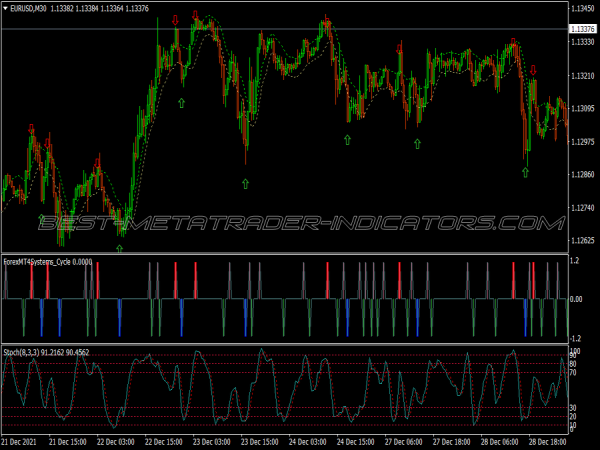600x450 pixels.
Task: Click the EURUSD,M30 chart title text
Action: point(28,8)
